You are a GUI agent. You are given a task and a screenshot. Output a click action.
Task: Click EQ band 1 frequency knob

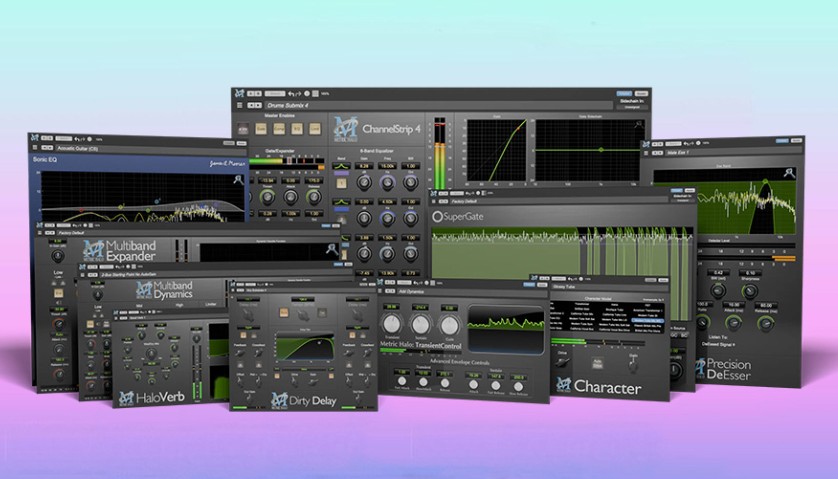tap(387, 183)
